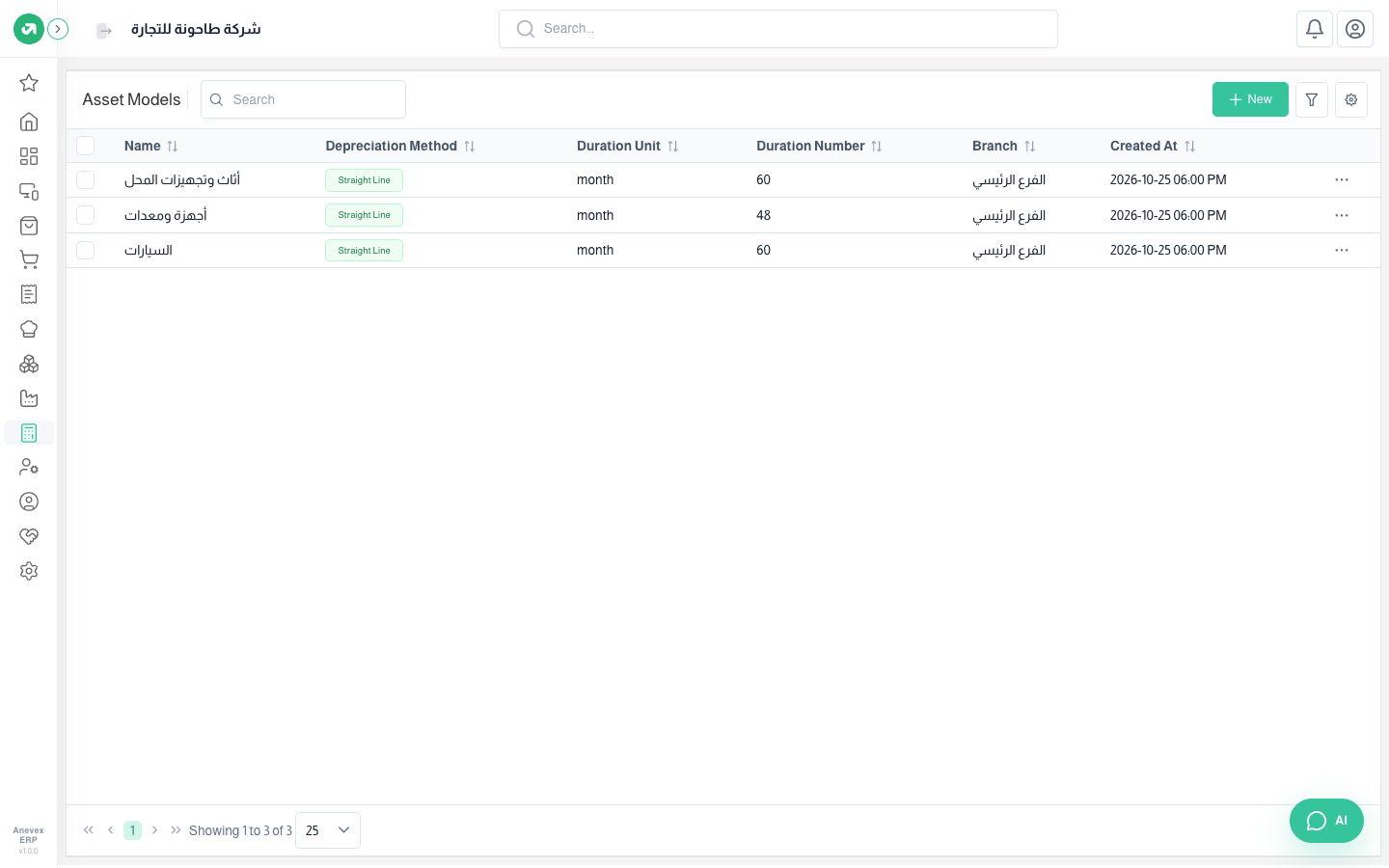Open the chef hat icon in sidebar
Viewport: 1389px width, 868px height.
tap(29, 329)
